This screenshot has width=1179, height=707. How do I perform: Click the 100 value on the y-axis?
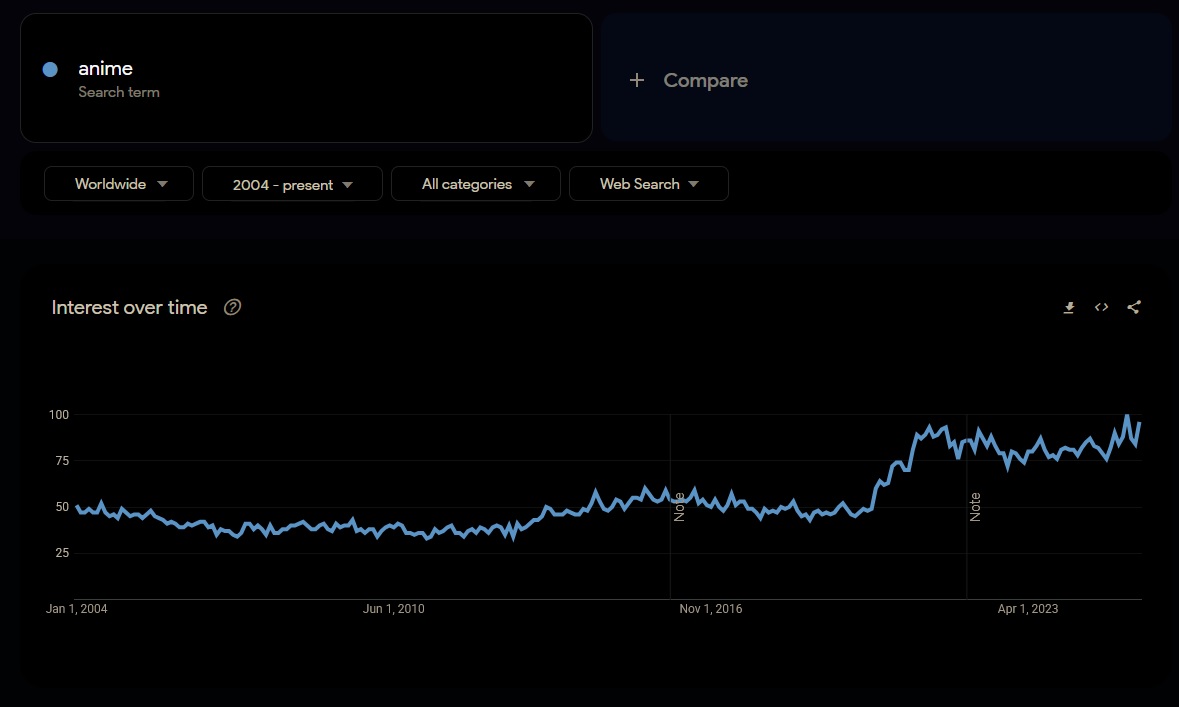tap(59, 414)
